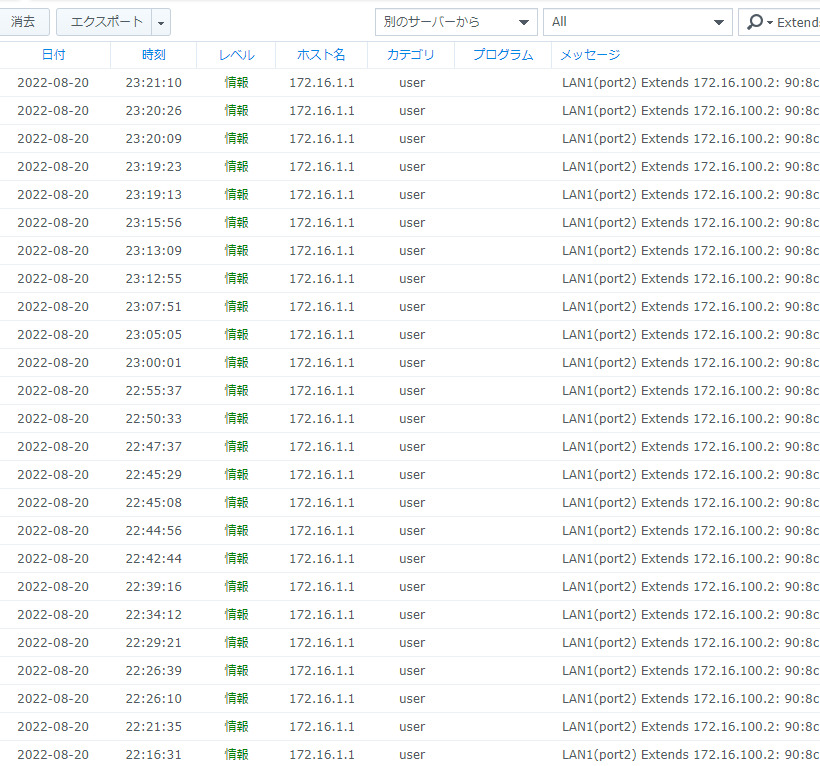
Task: Click the ホスト名 column header
Action: pyautogui.click(x=321, y=55)
